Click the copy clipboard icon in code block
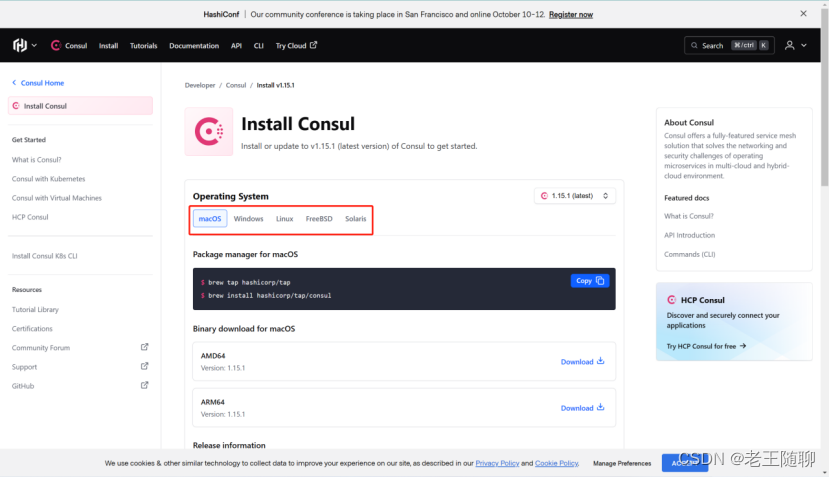This screenshot has height=477, width=830. pos(600,281)
